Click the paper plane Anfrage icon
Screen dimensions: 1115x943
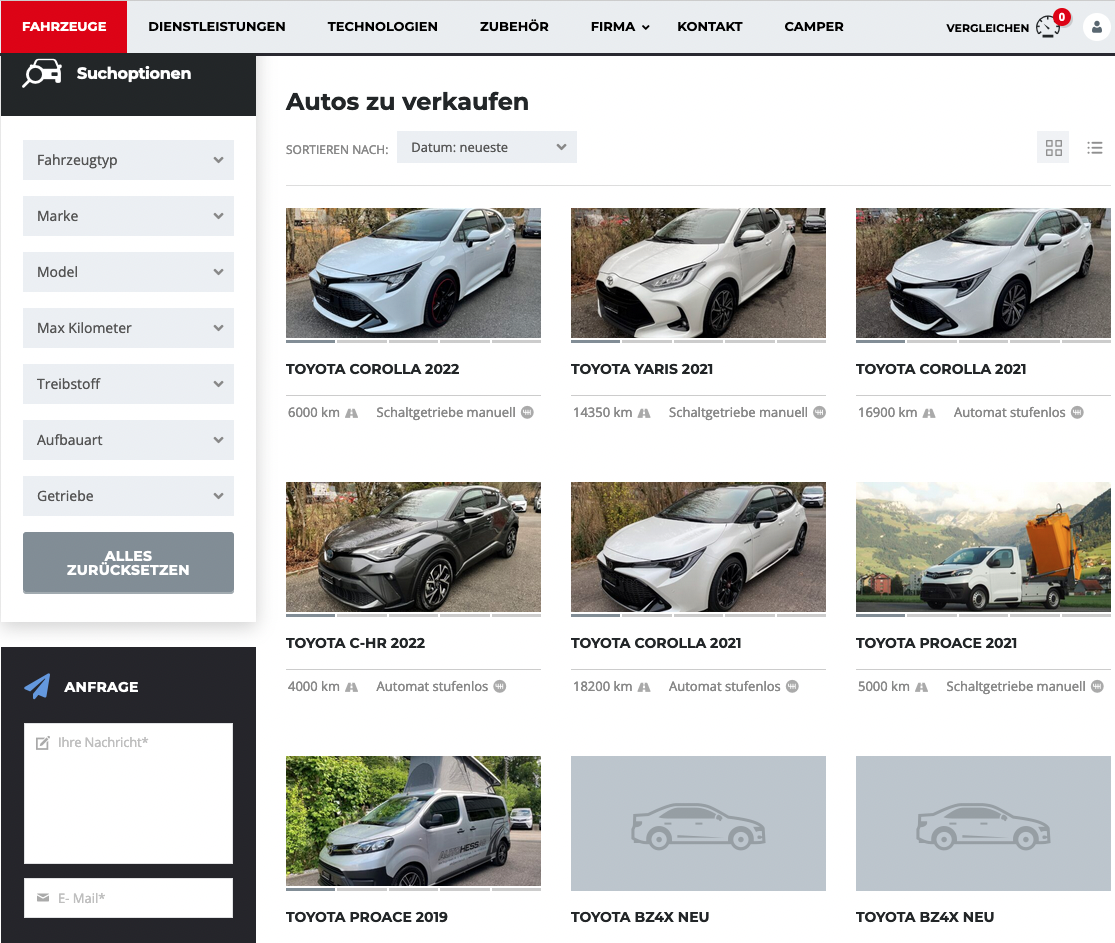(x=38, y=686)
